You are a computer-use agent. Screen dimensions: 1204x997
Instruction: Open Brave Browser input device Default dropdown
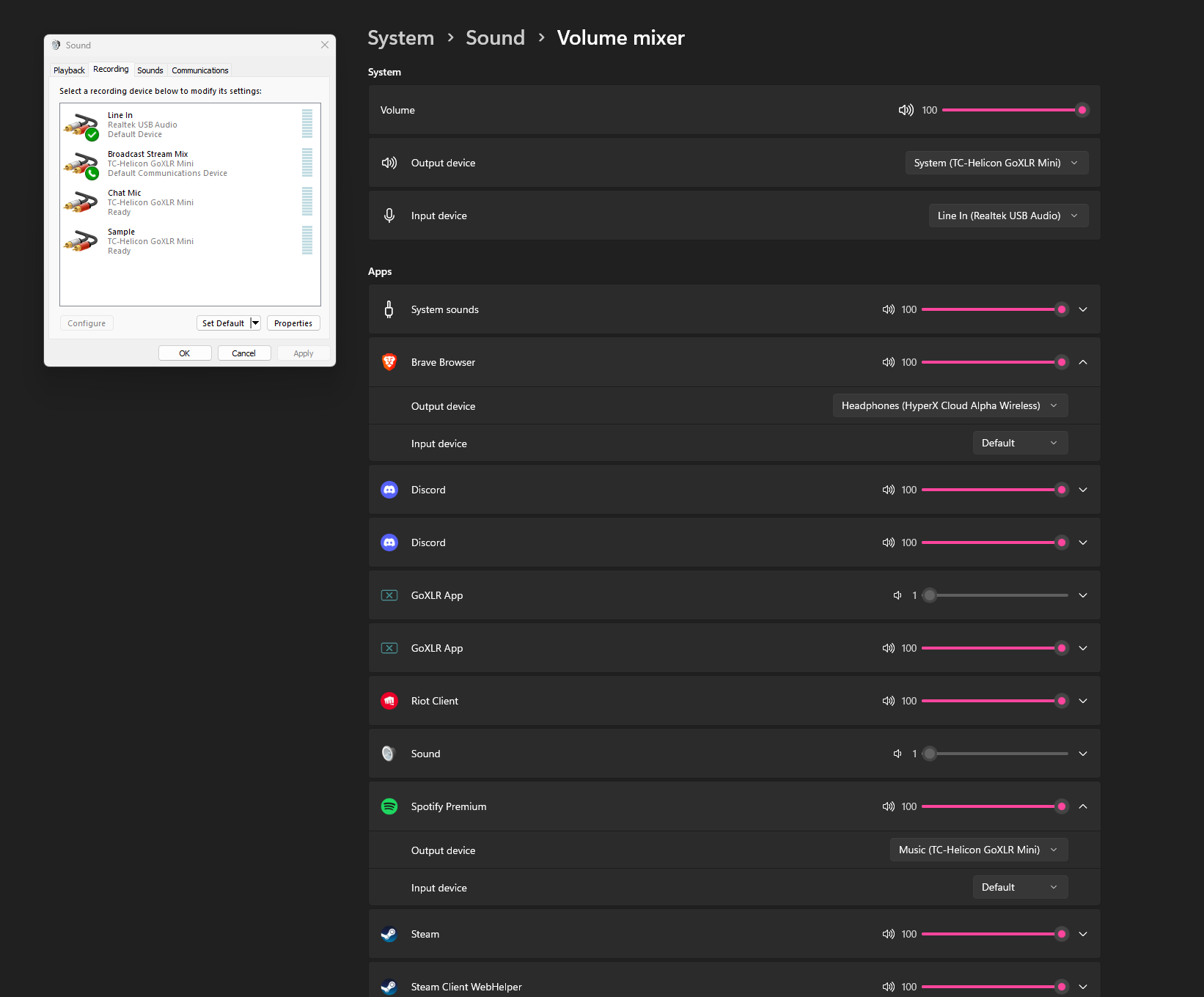1021,443
